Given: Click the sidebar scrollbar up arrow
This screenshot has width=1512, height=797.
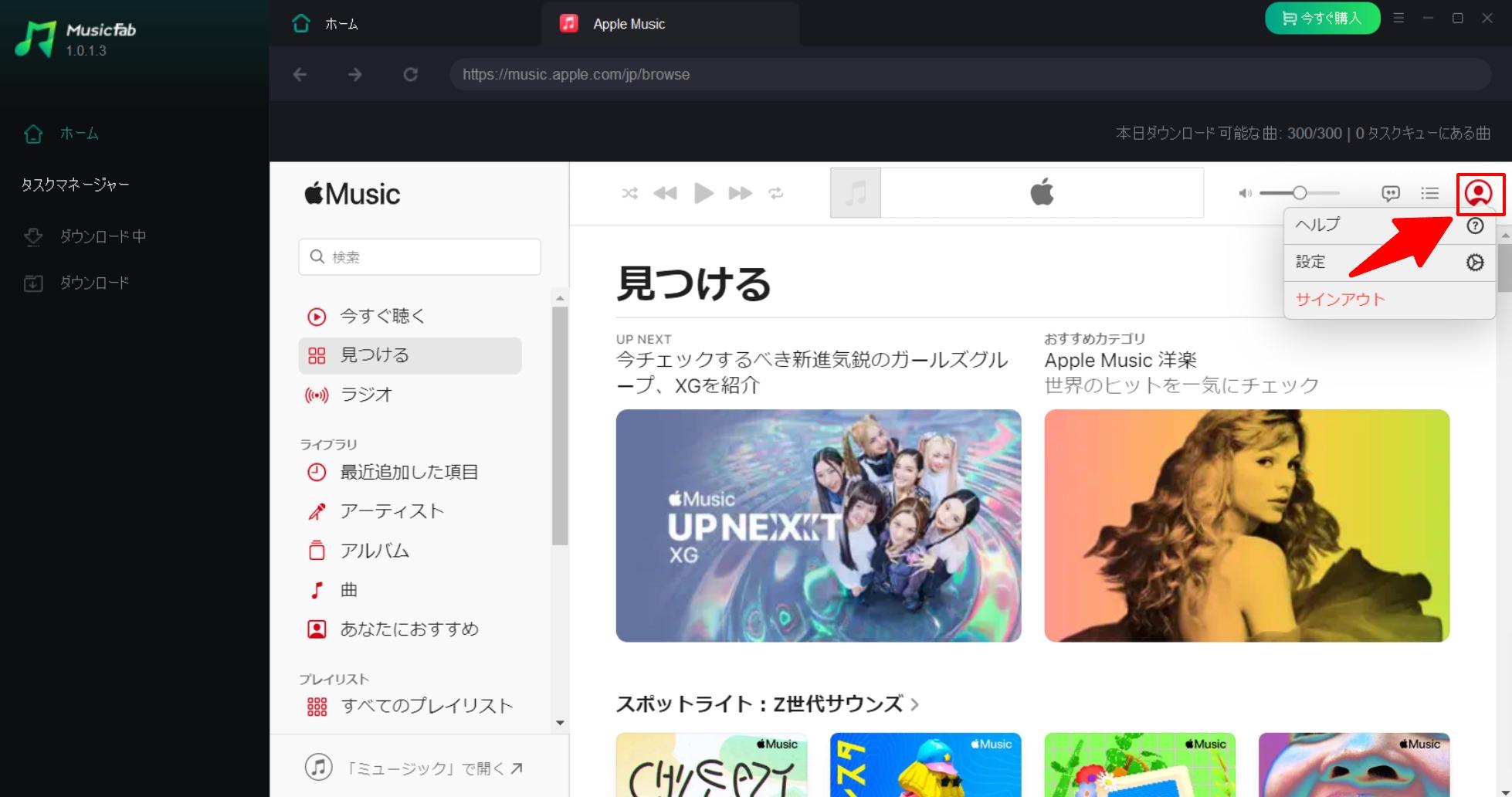Looking at the screenshot, I should pos(561,297).
